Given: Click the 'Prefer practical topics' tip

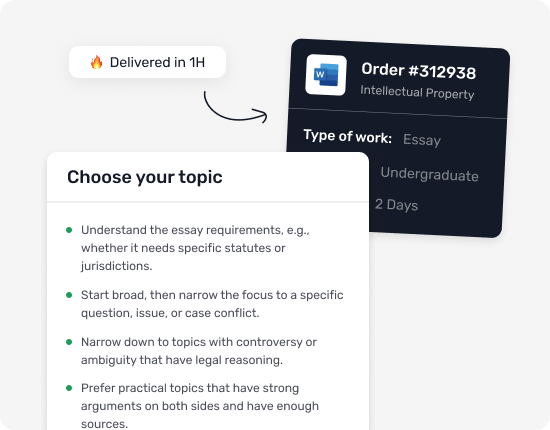Looking at the screenshot, I should (x=200, y=406).
